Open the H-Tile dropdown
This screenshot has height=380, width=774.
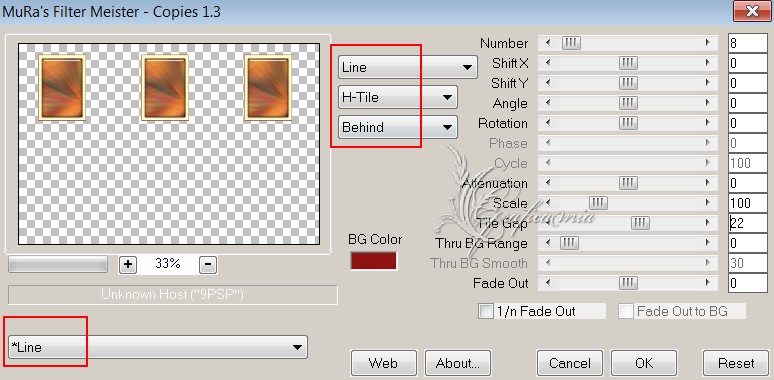(398, 97)
